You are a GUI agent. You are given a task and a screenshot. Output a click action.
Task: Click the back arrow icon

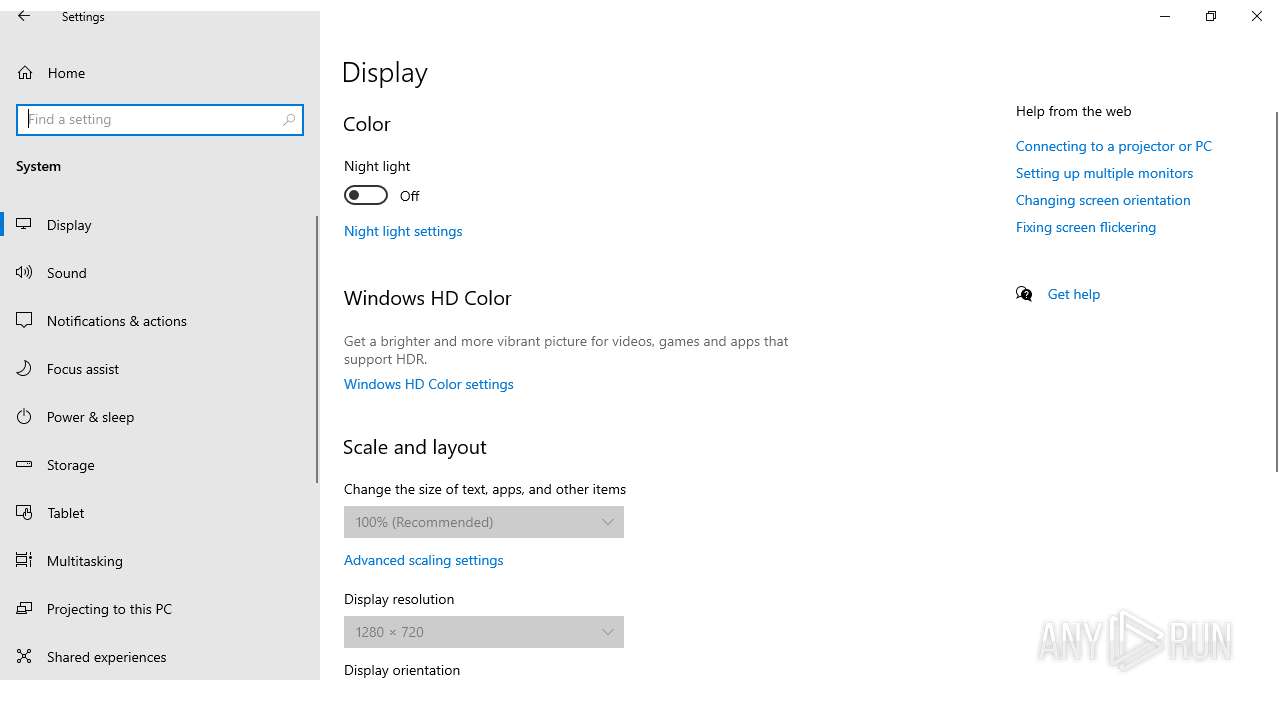click(x=24, y=16)
